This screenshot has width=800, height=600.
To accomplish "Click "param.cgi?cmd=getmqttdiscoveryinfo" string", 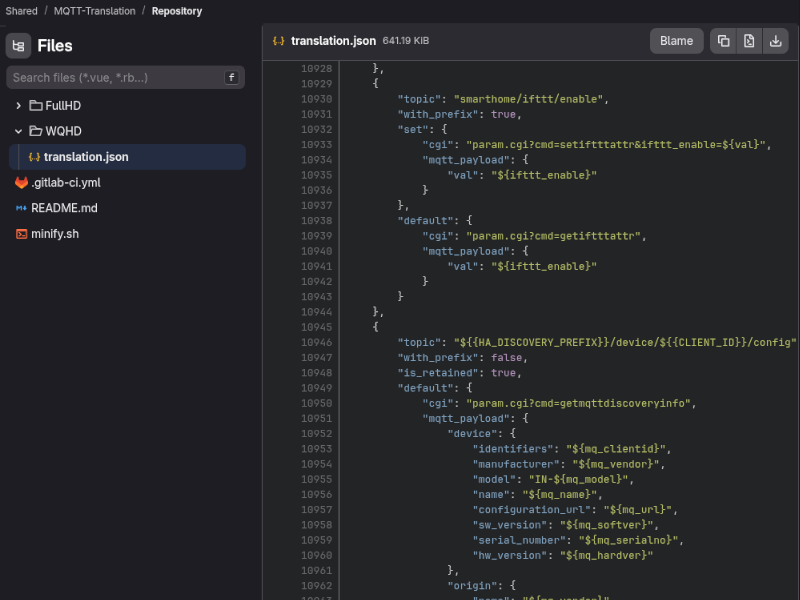I will pos(578,404).
